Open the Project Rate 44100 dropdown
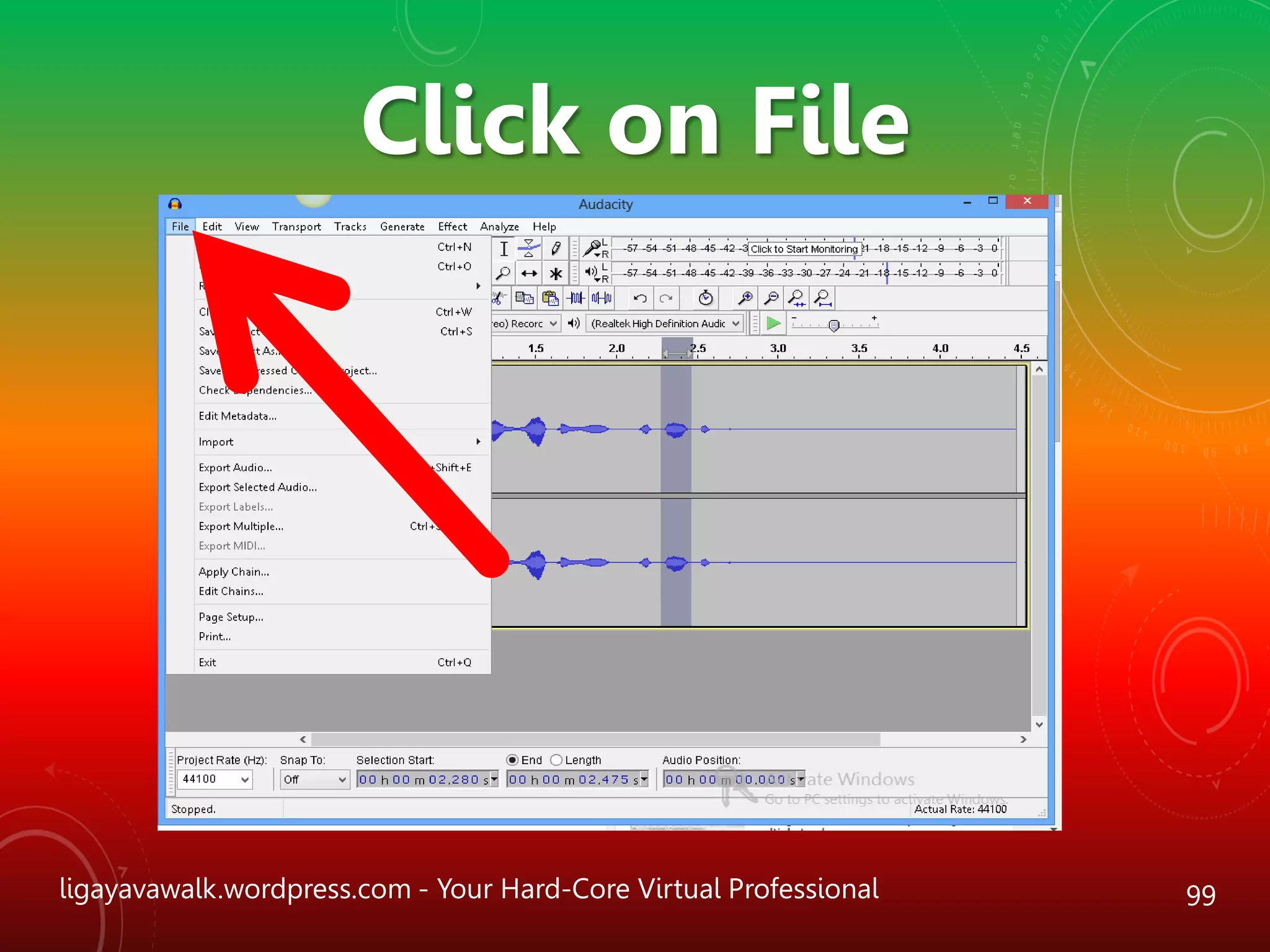 (x=215, y=779)
